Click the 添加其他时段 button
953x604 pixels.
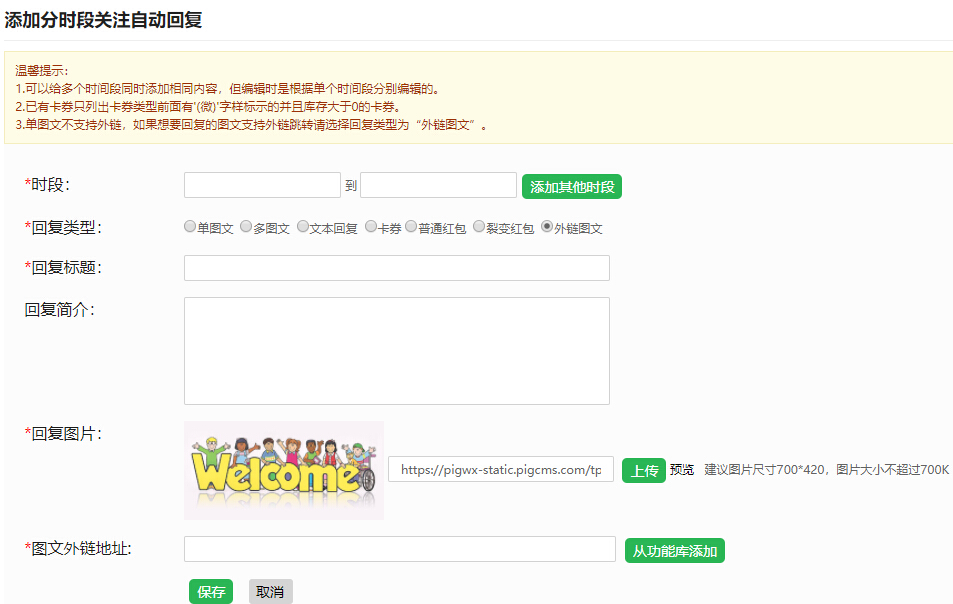pos(571,185)
